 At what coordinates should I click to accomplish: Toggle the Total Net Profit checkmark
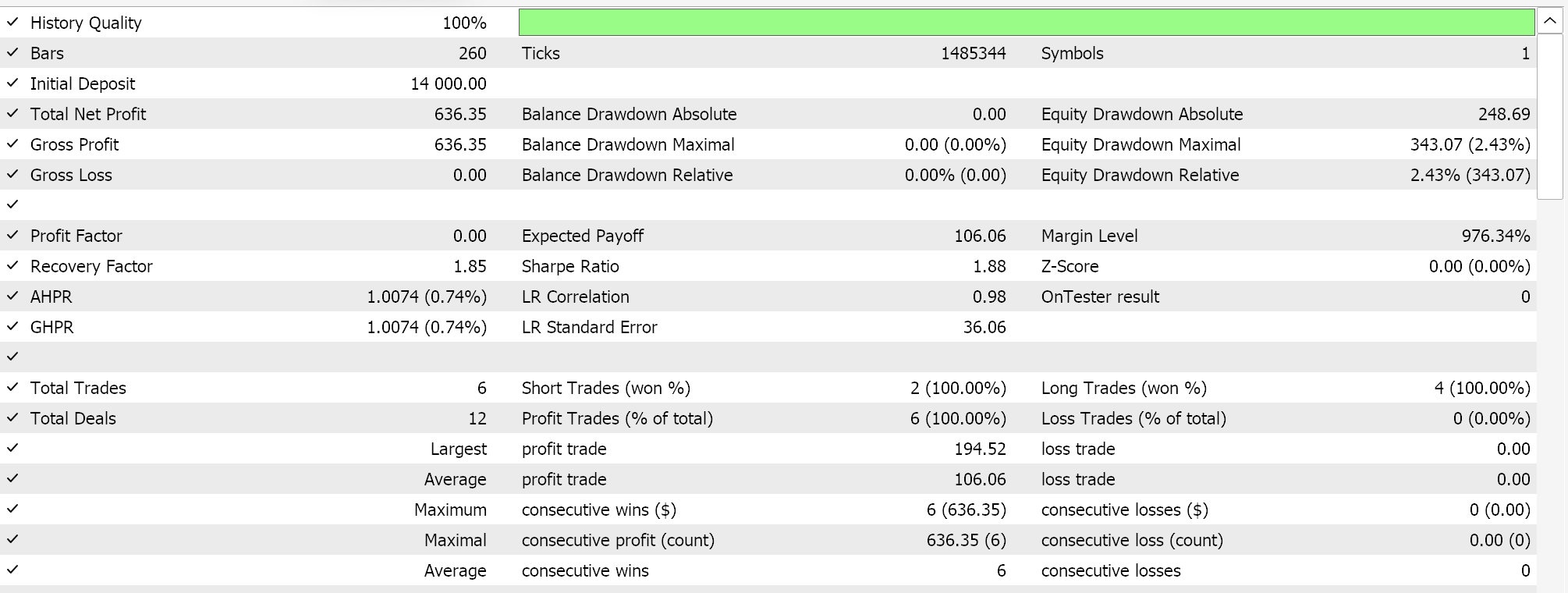click(12, 114)
